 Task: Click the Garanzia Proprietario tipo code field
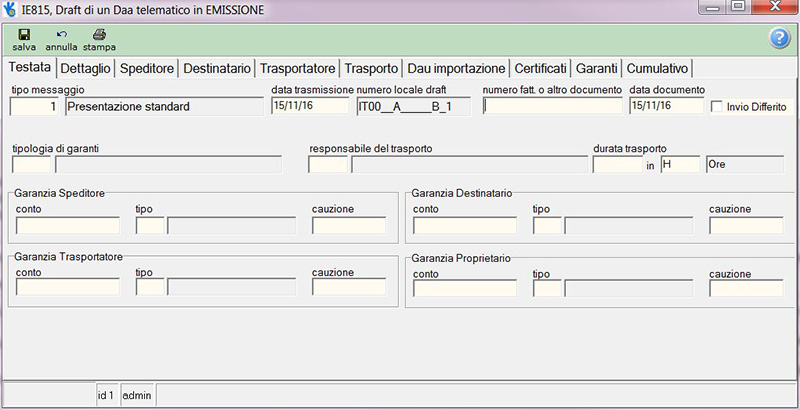[x=547, y=288]
